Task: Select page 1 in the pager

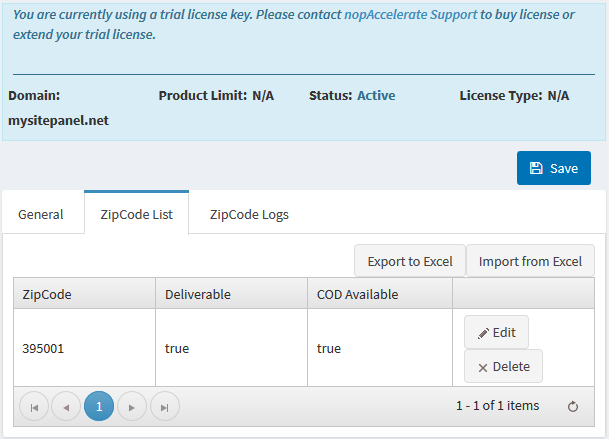Action: pyautogui.click(x=99, y=406)
